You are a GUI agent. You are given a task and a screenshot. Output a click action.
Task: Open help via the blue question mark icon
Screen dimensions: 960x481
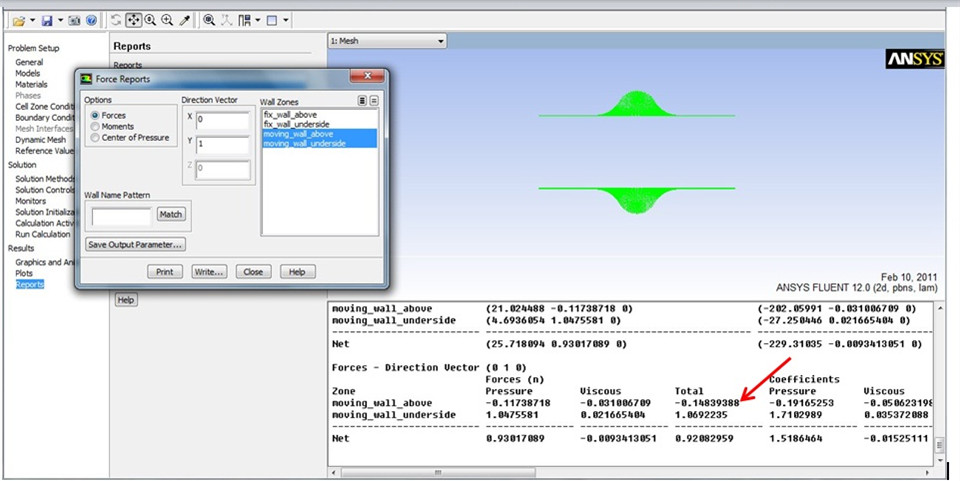tap(91, 20)
